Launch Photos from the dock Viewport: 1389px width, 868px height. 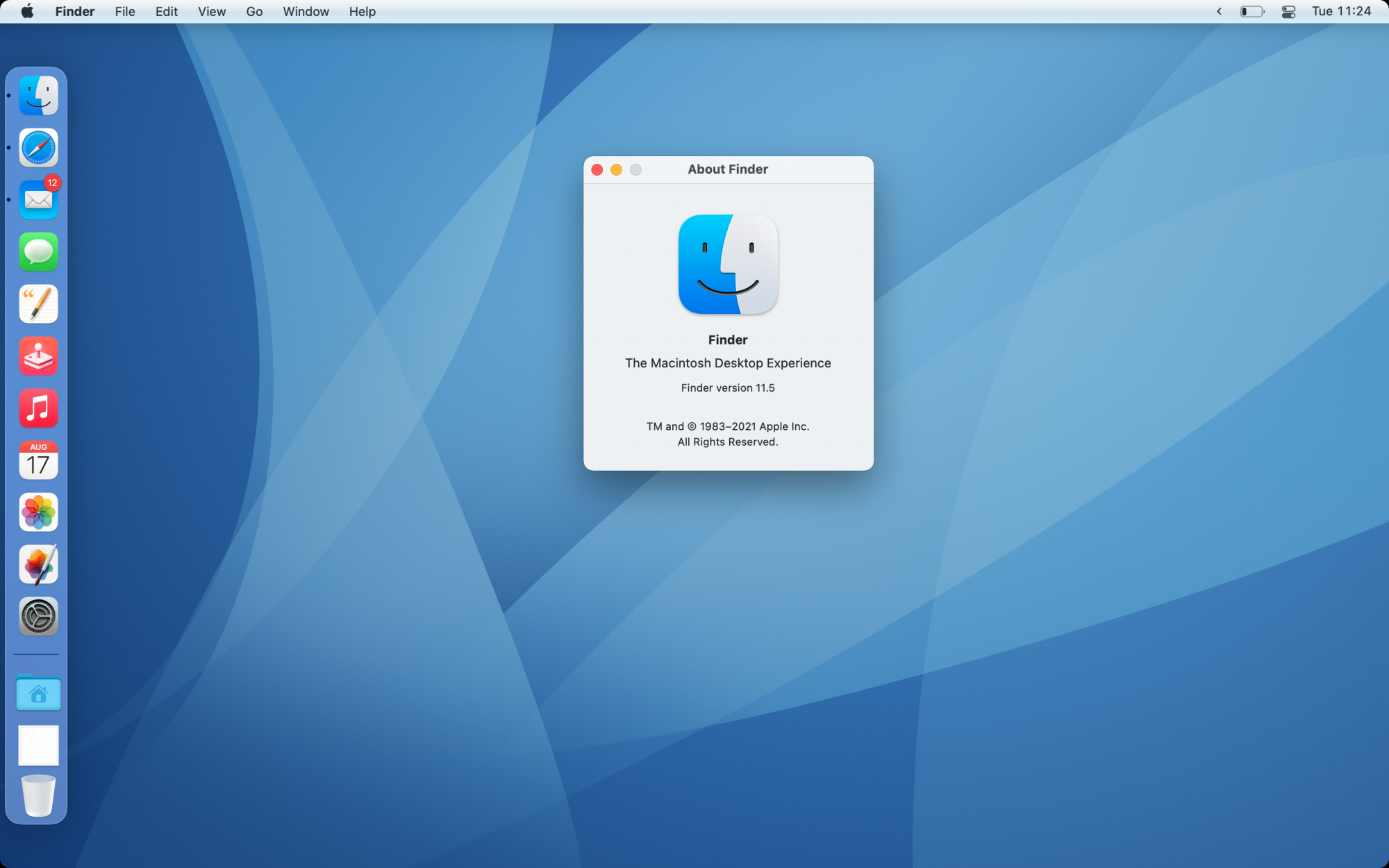point(38,512)
